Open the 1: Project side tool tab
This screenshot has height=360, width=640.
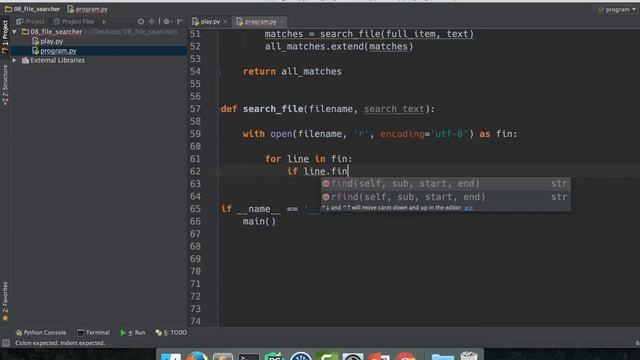pyautogui.click(x=5, y=36)
